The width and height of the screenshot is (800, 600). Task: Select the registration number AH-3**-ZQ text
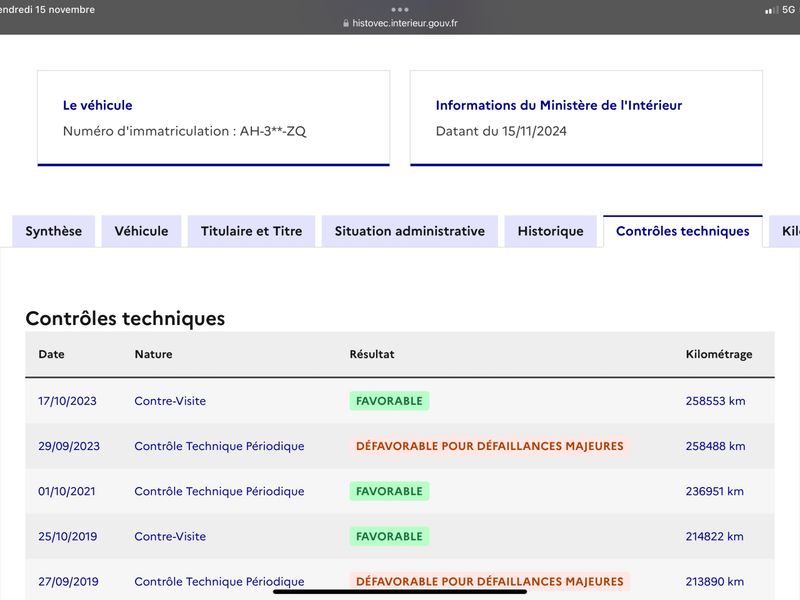tap(273, 131)
